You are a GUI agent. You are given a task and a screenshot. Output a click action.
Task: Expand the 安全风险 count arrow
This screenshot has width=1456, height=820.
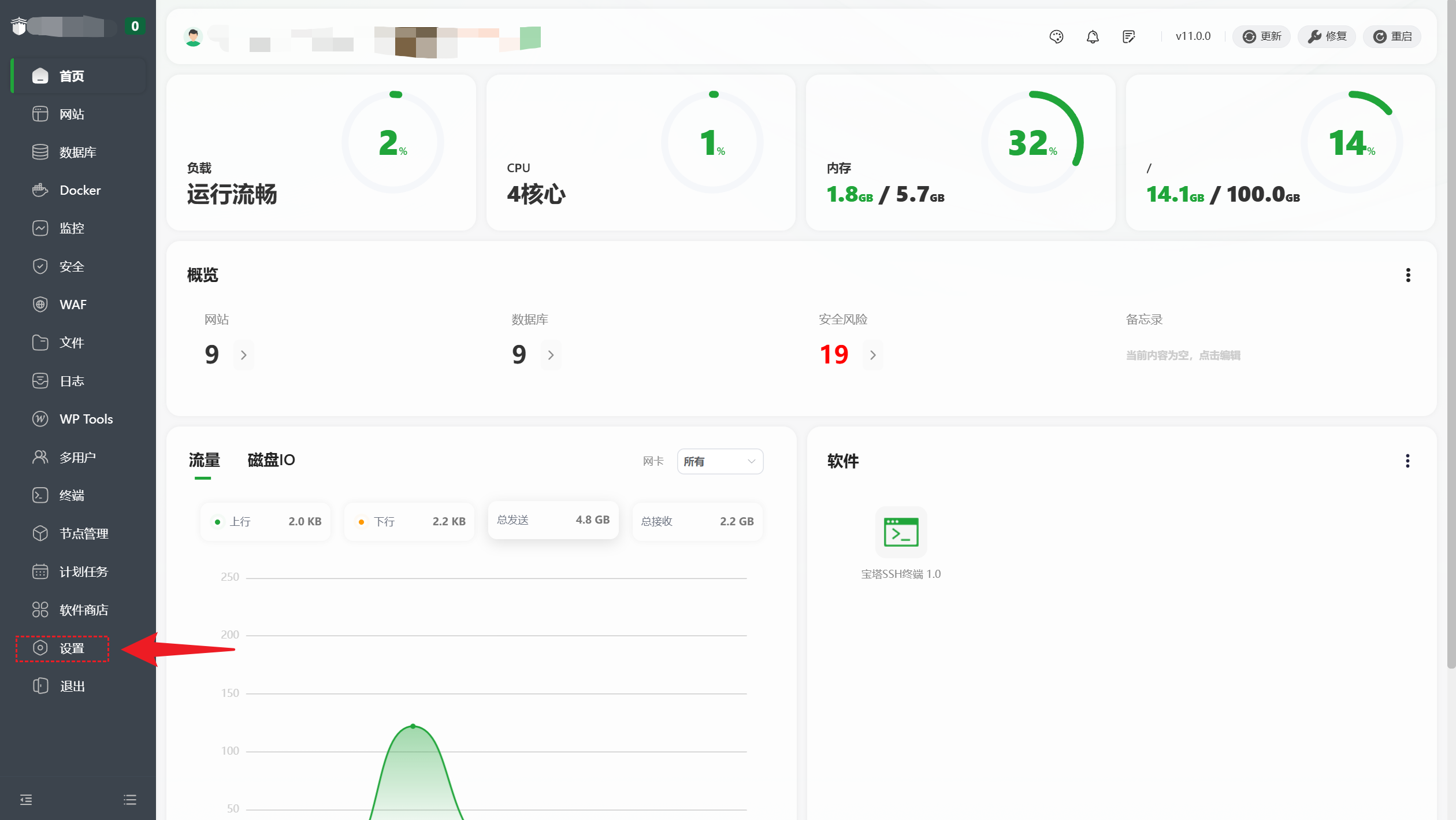point(872,355)
